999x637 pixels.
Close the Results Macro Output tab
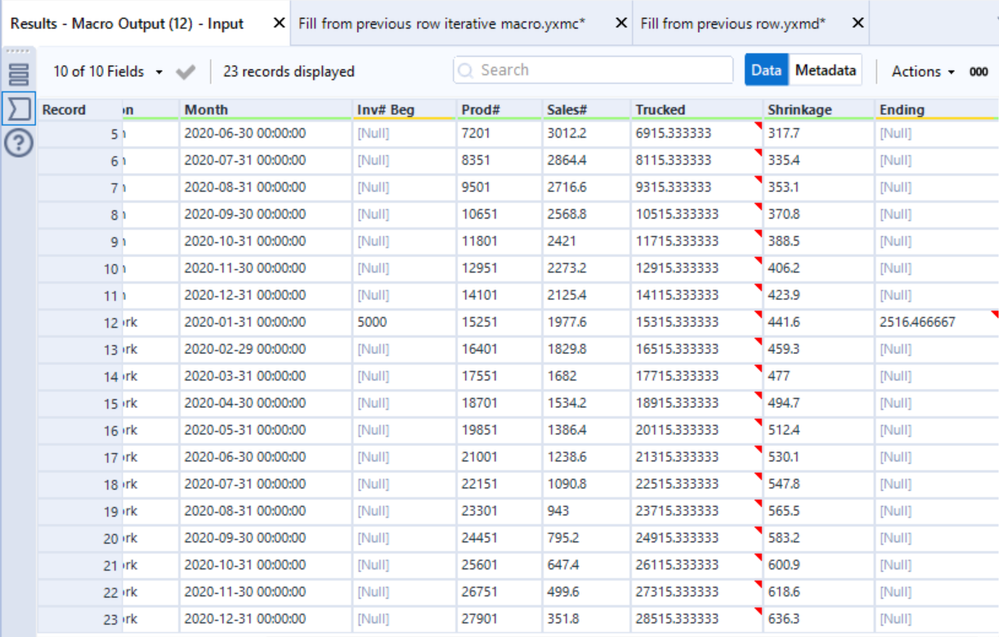[278, 23]
